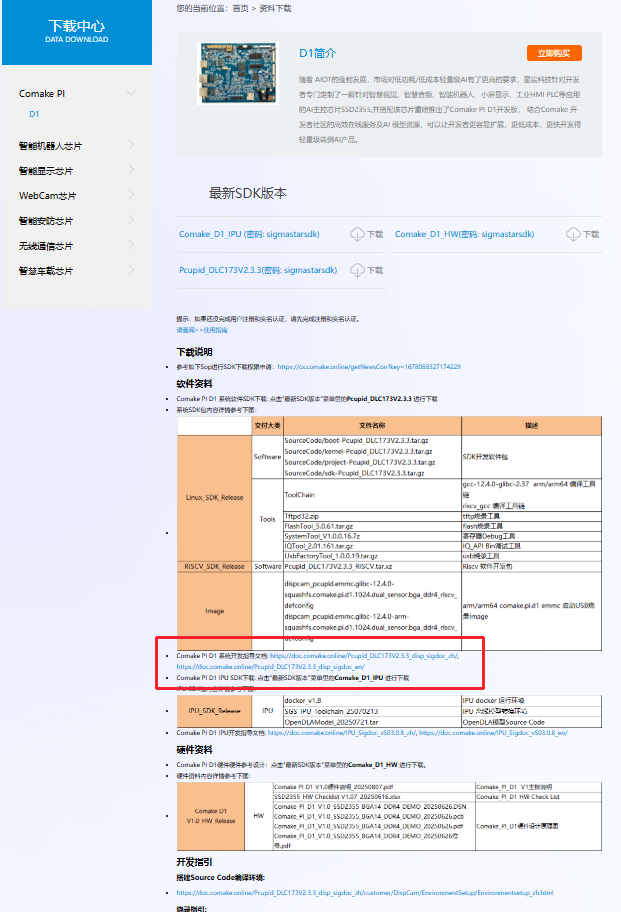Viewport: 621px width, 912px height.
Task: Open the 智能机器人芯片 sidebar item
Action: (x=50, y=146)
